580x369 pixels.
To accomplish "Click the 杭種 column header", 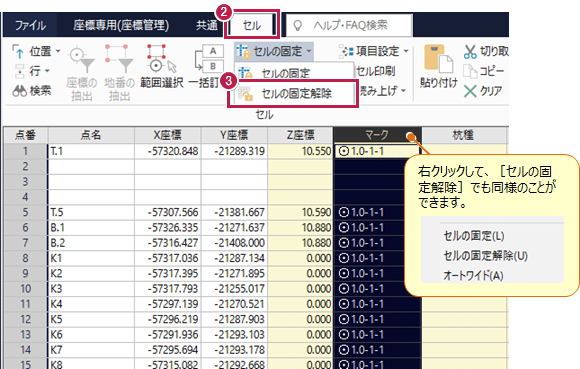I will tap(464, 135).
